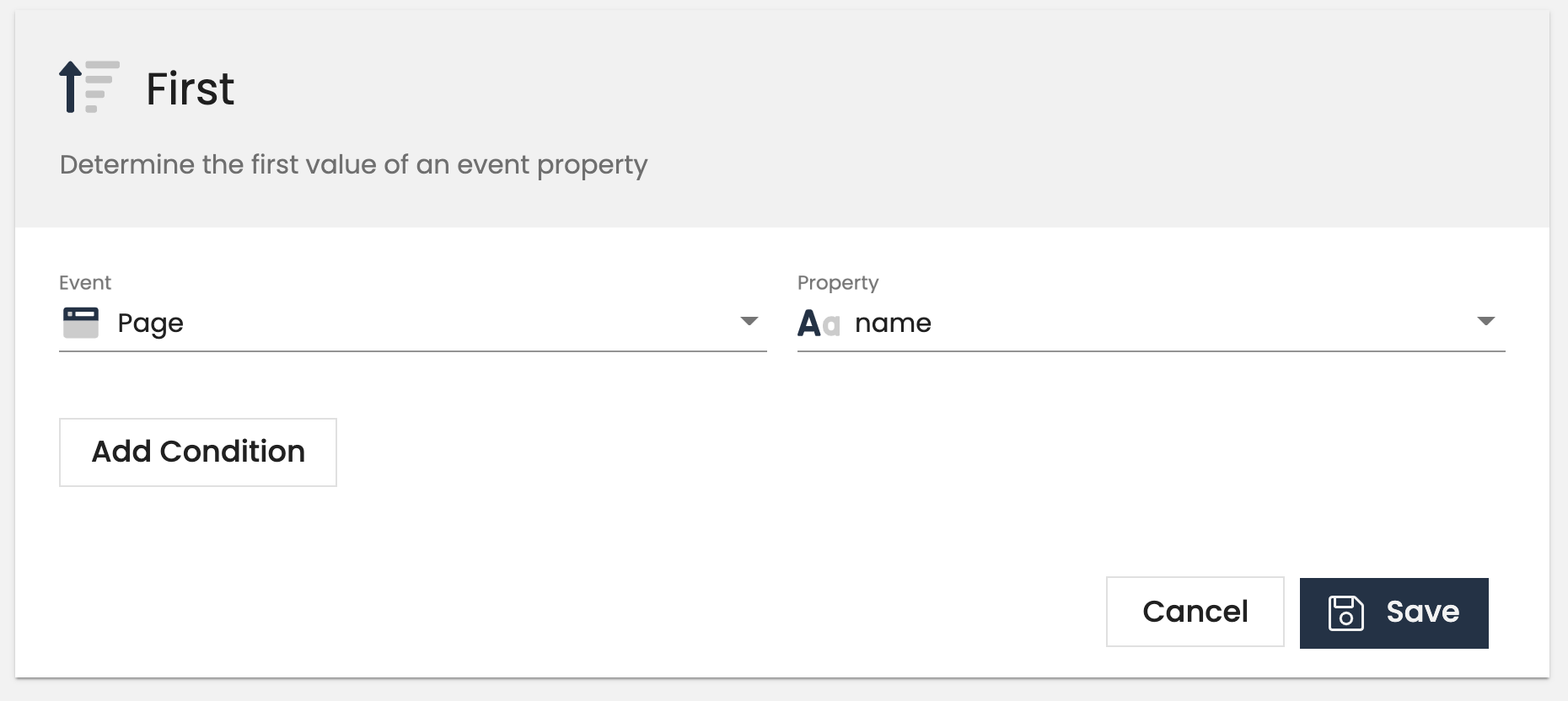The width and height of the screenshot is (1568, 701).
Task: Click the Aa text-type property icon
Action: 819,324
